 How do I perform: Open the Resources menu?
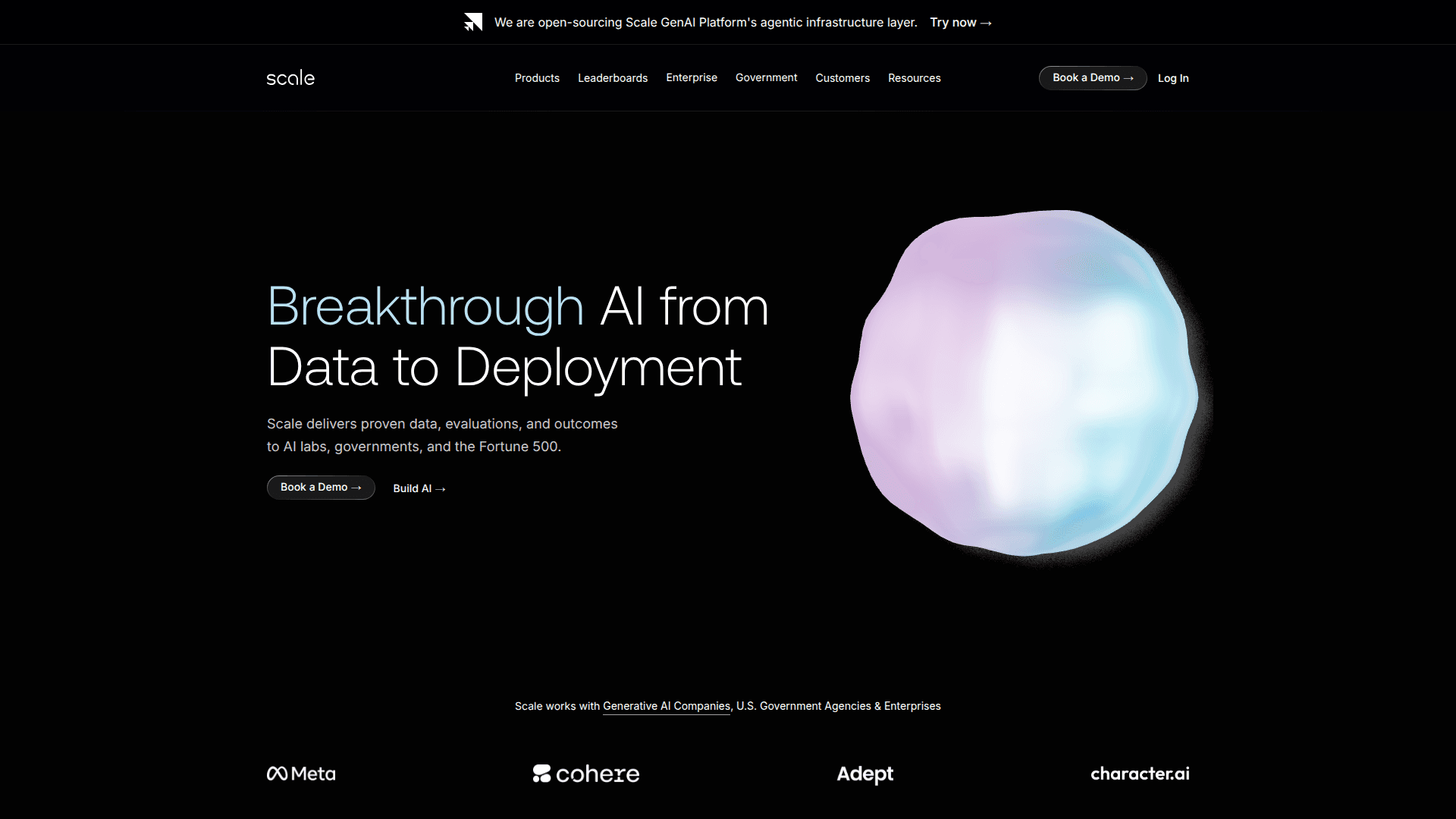(x=915, y=78)
